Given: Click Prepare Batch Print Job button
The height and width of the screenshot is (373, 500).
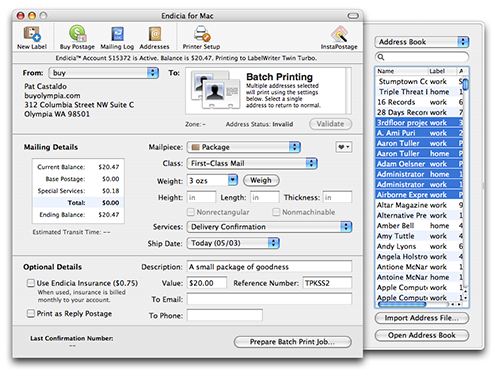Looking at the screenshot, I should coord(292,342).
